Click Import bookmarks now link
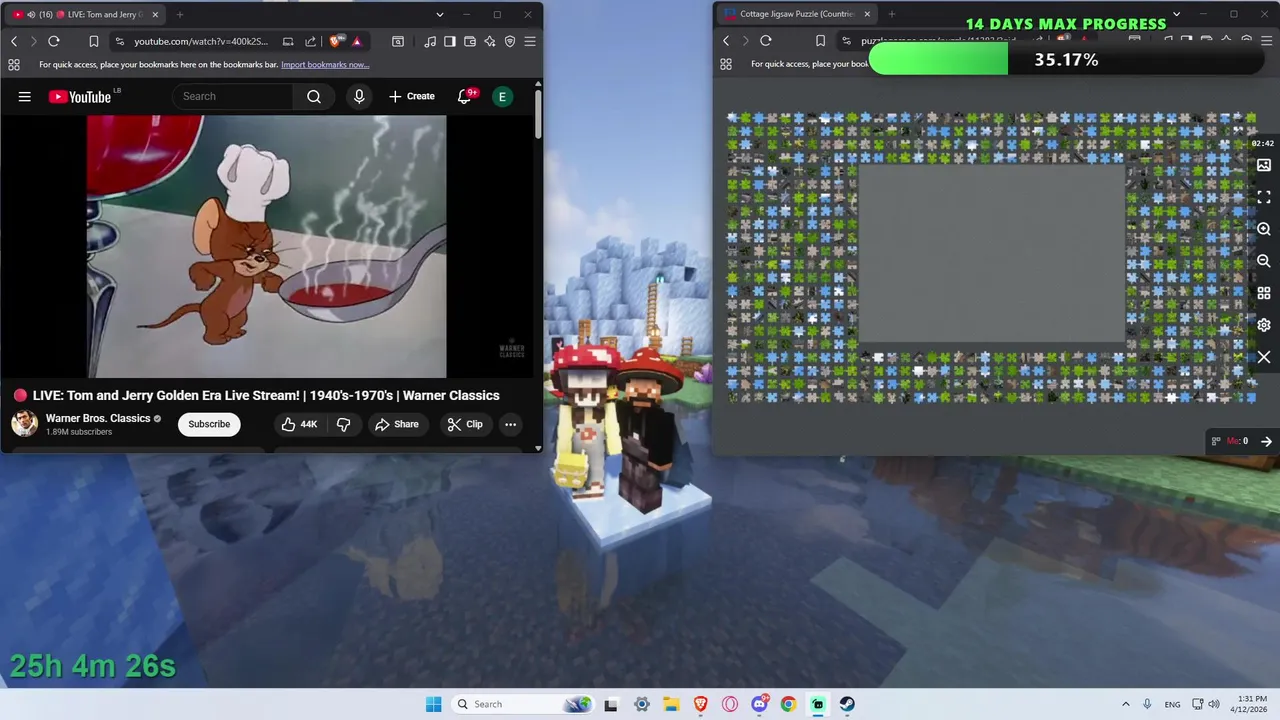Image resolution: width=1280 pixels, height=720 pixels. 325,64
